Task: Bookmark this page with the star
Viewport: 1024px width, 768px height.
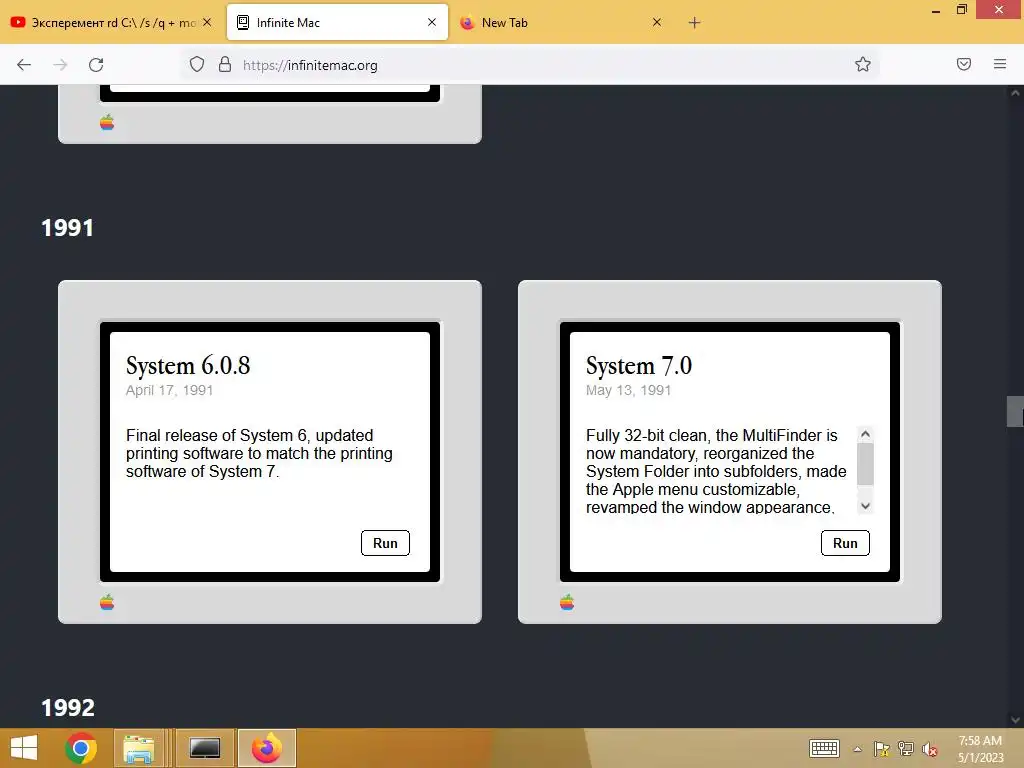Action: point(863,64)
